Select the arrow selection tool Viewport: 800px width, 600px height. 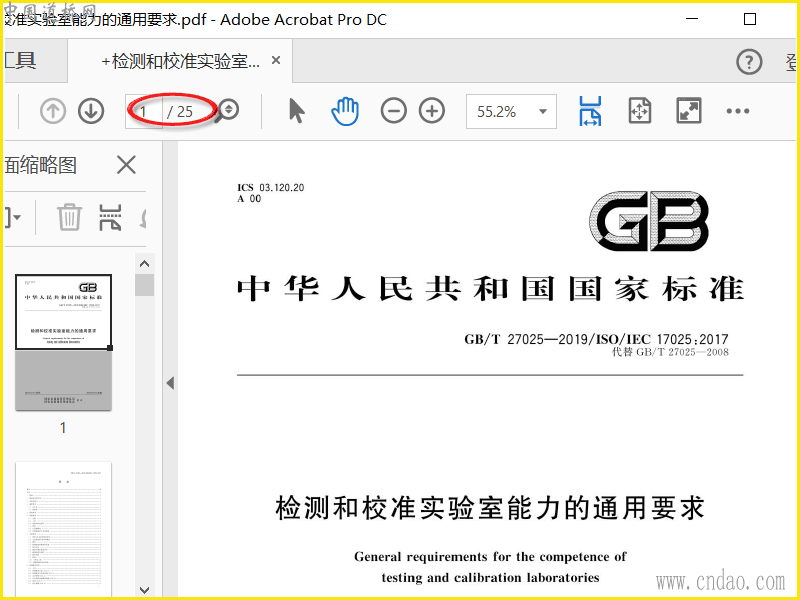point(296,111)
